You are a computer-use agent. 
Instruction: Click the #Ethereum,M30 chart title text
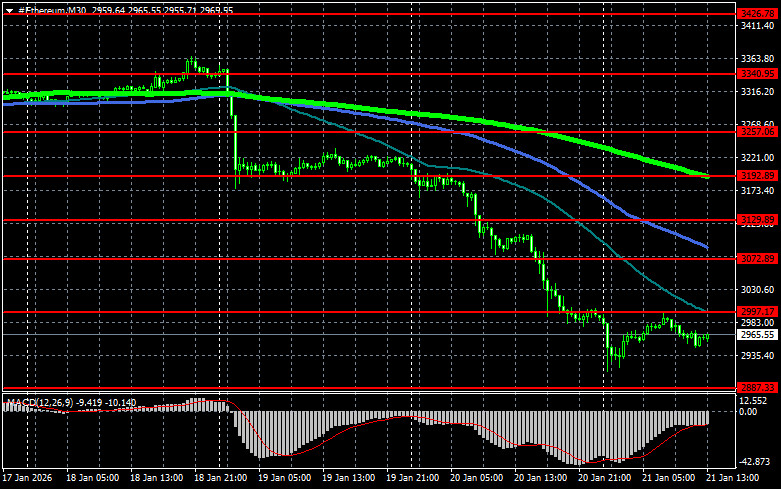coord(52,10)
